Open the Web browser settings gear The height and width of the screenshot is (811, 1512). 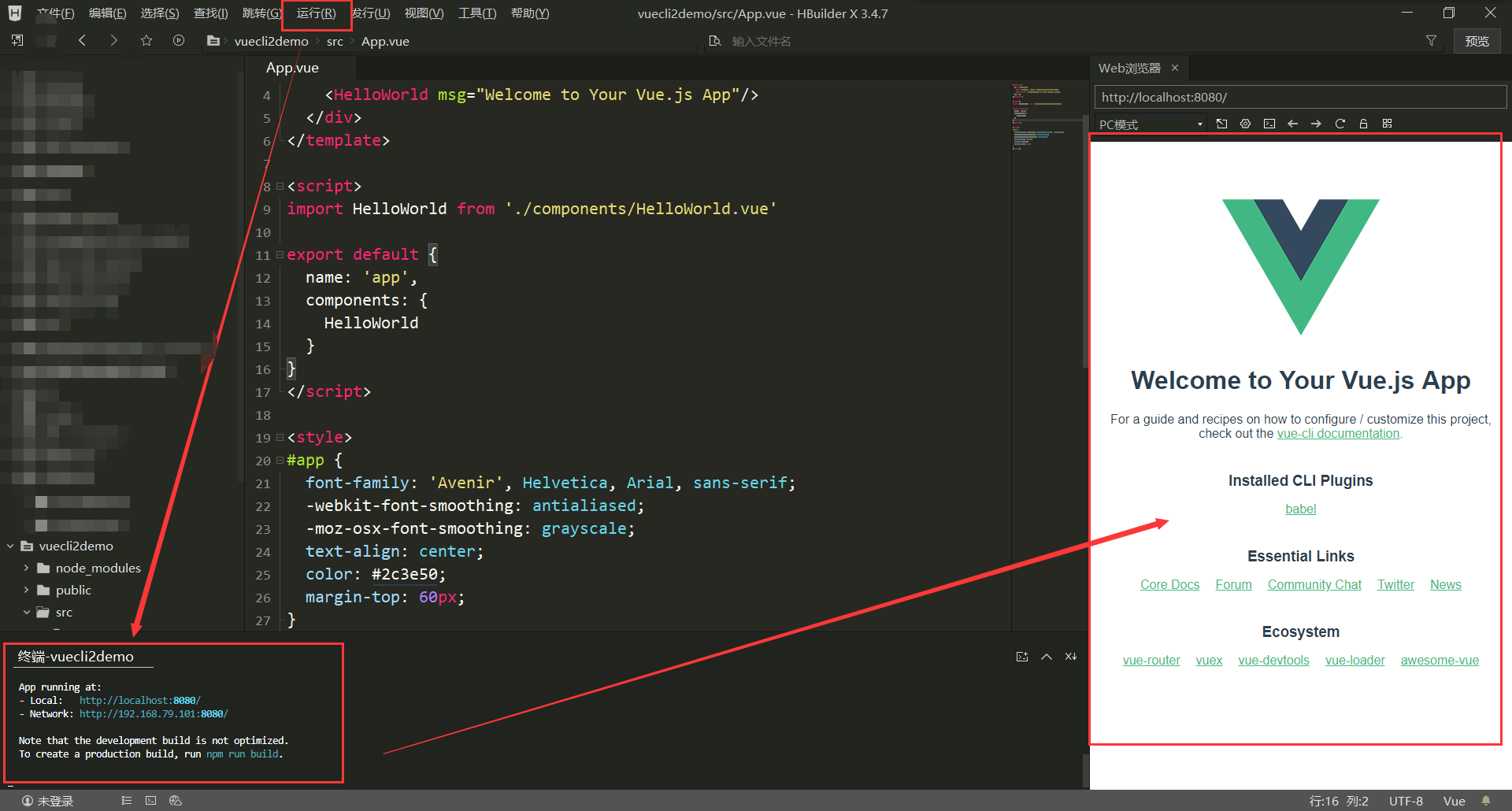[x=1245, y=124]
